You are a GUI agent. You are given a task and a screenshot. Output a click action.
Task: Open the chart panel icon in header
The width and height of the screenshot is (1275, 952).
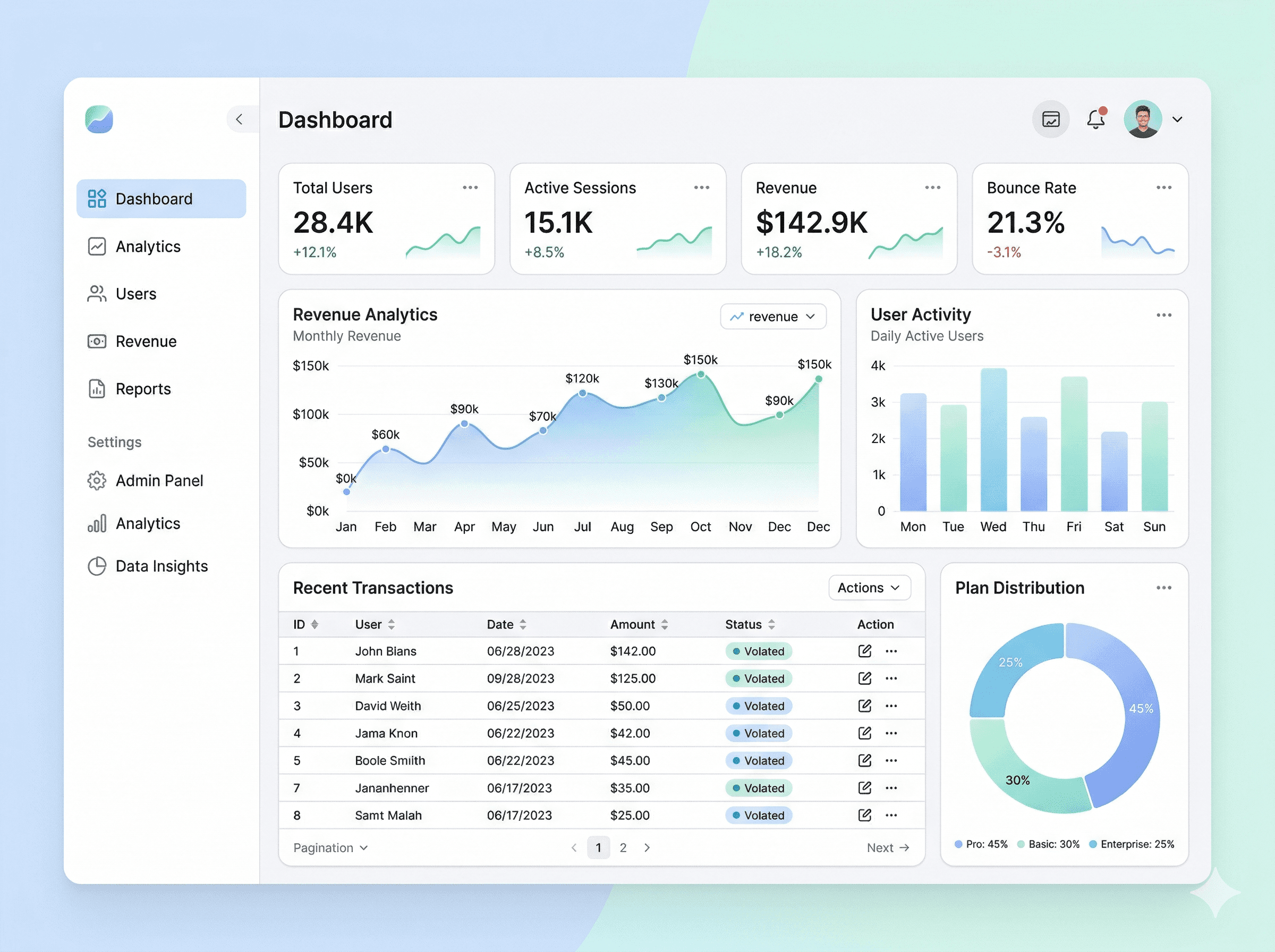1050,120
